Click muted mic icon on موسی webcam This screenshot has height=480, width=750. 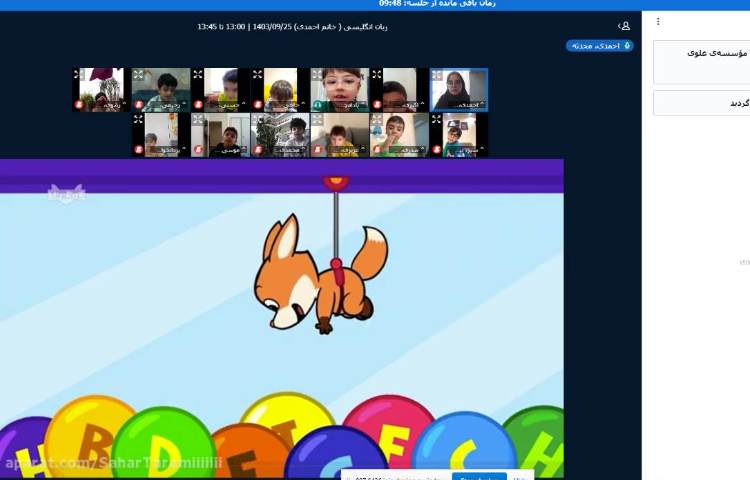point(198,150)
